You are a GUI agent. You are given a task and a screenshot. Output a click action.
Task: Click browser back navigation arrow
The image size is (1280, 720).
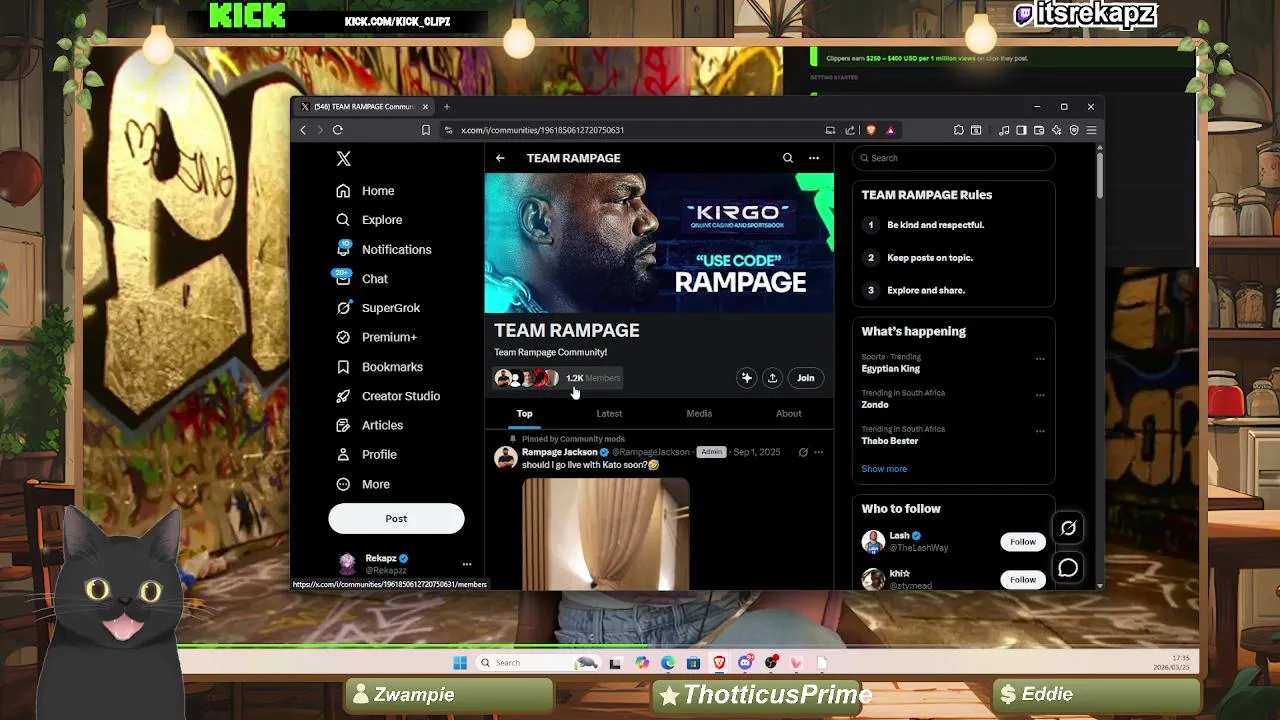pyautogui.click(x=303, y=130)
